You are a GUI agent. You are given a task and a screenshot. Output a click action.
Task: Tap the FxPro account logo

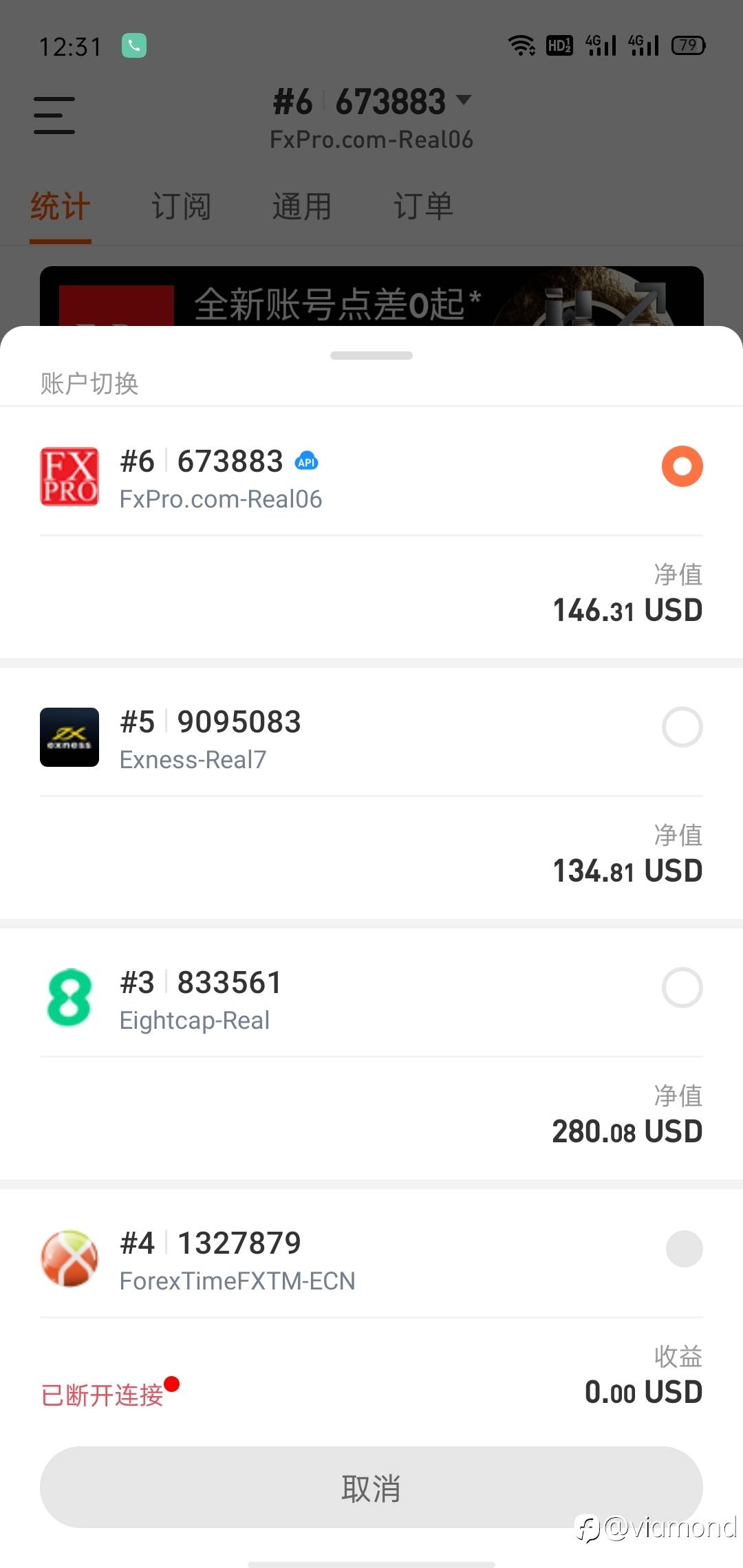pos(69,477)
